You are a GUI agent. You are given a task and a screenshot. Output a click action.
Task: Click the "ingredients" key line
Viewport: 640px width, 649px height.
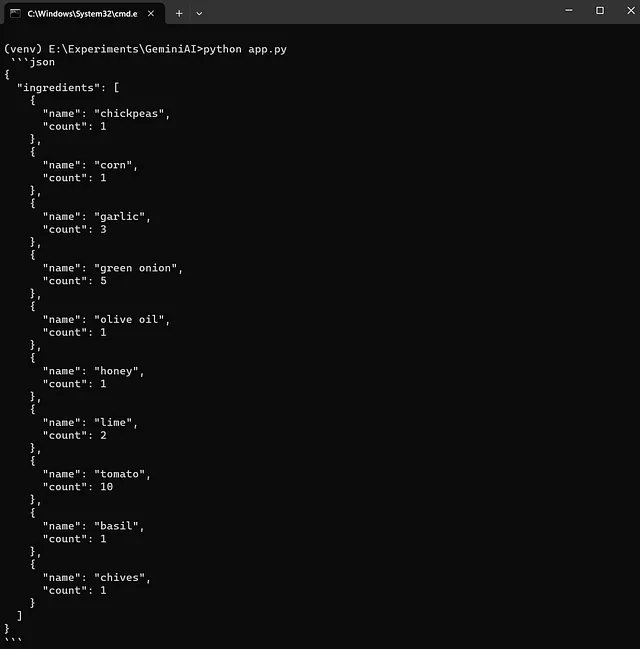(68, 88)
